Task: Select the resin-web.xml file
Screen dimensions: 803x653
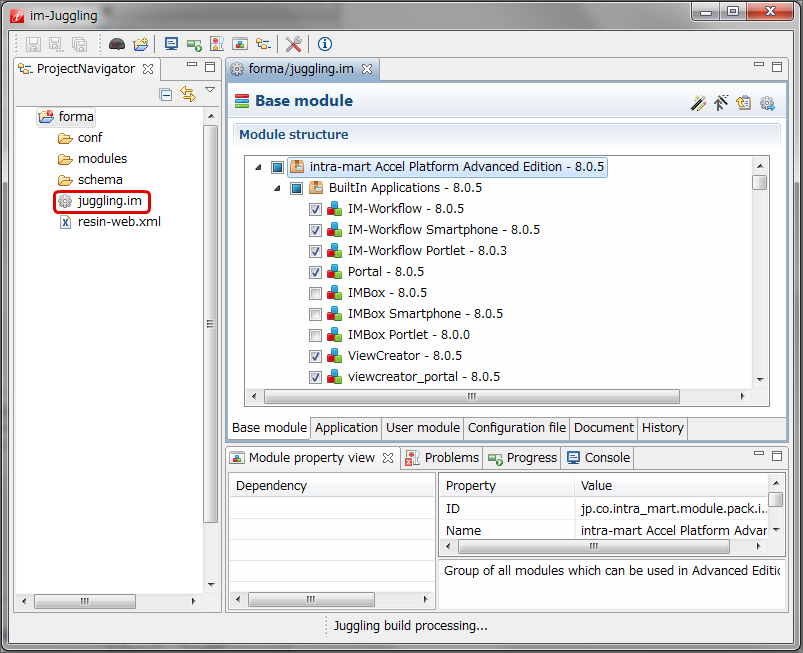Action: point(110,222)
